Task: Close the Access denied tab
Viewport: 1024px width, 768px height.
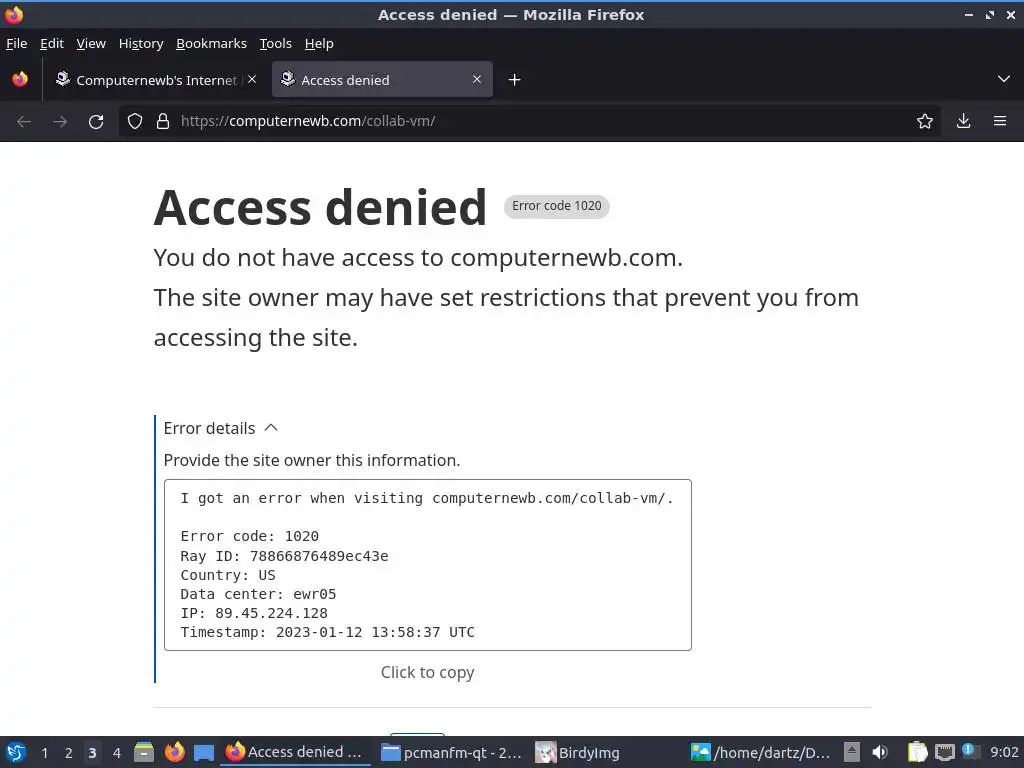Action: [x=477, y=79]
